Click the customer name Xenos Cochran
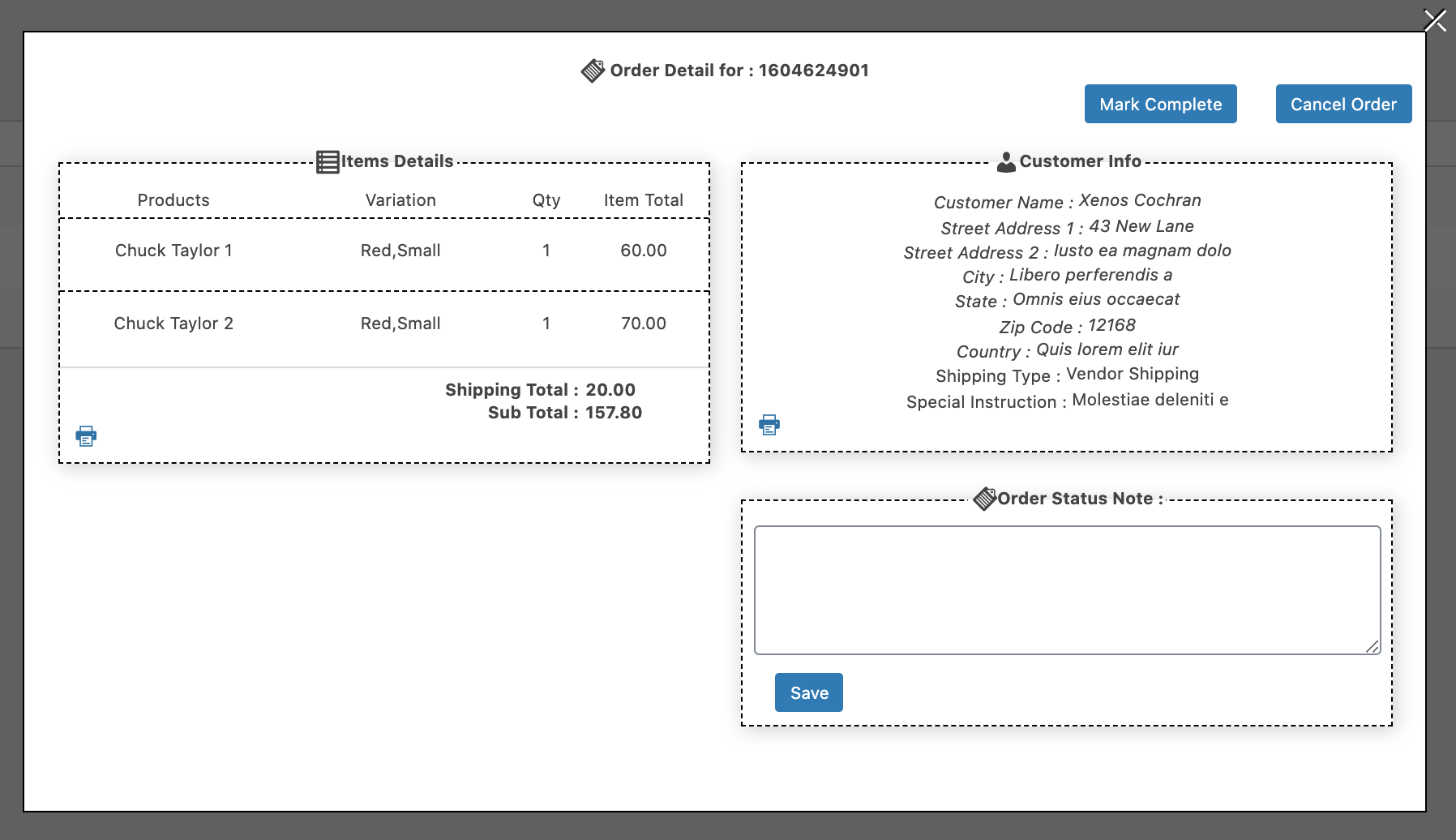The height and width of the screenshot is (840, 1456). (x=1140, y=200)
